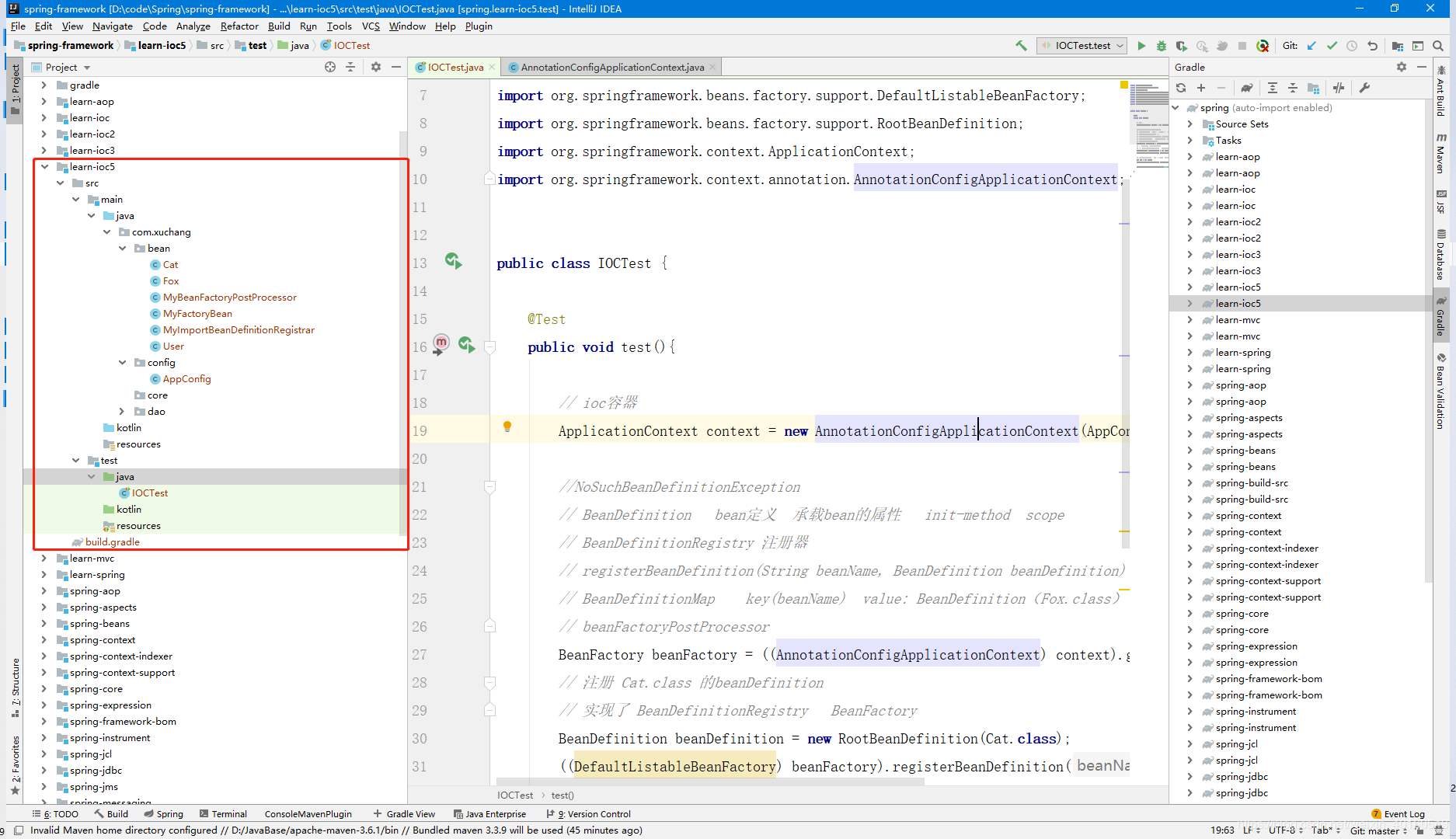1456x839 pixels.
Task: Click the test() breadcrumb below the editor
Action: 563,795
